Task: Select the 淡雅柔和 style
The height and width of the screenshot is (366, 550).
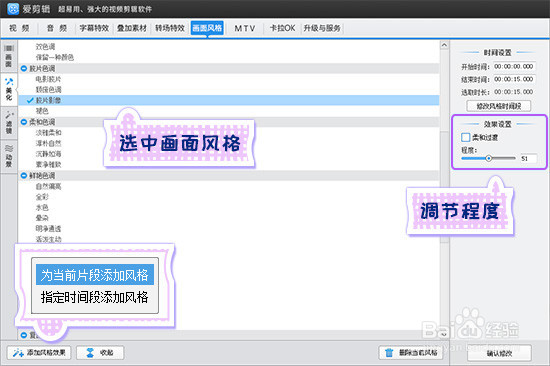Action: (x=48, y=133)
